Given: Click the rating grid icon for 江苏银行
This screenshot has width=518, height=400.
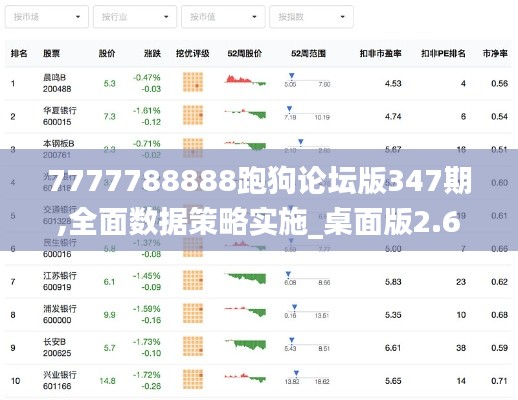Looking at the screenshot, I should tap(193, 280).
